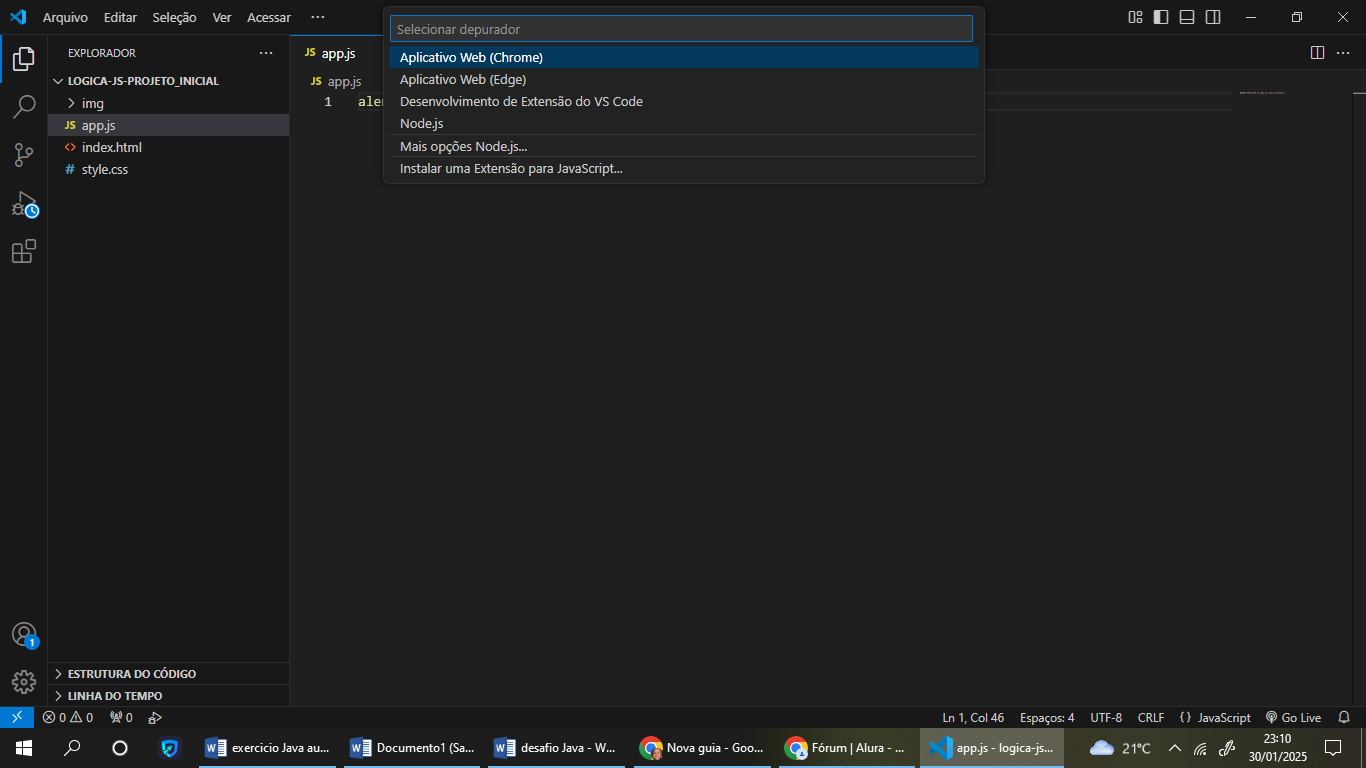Click the remote window status icon
The height and width of the screenshot is (768, 1366).
(17, 717)
